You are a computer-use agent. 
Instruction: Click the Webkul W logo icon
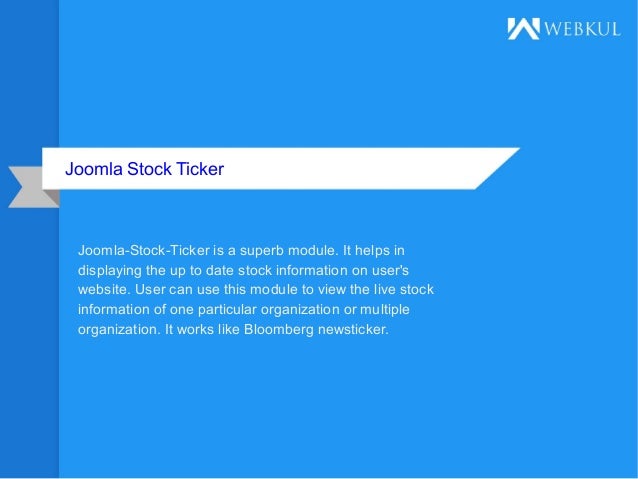(523, 28)
